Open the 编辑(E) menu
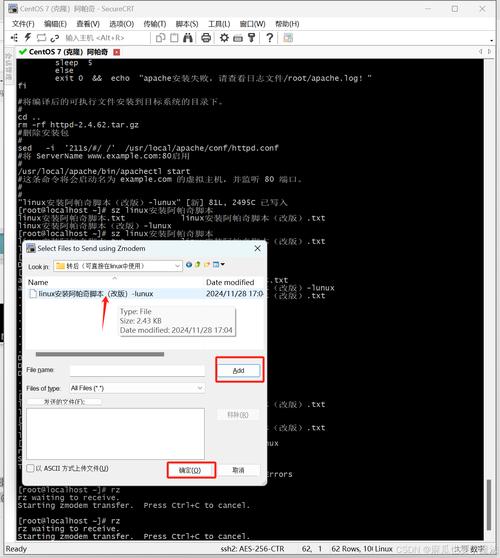 click(55, 24)
